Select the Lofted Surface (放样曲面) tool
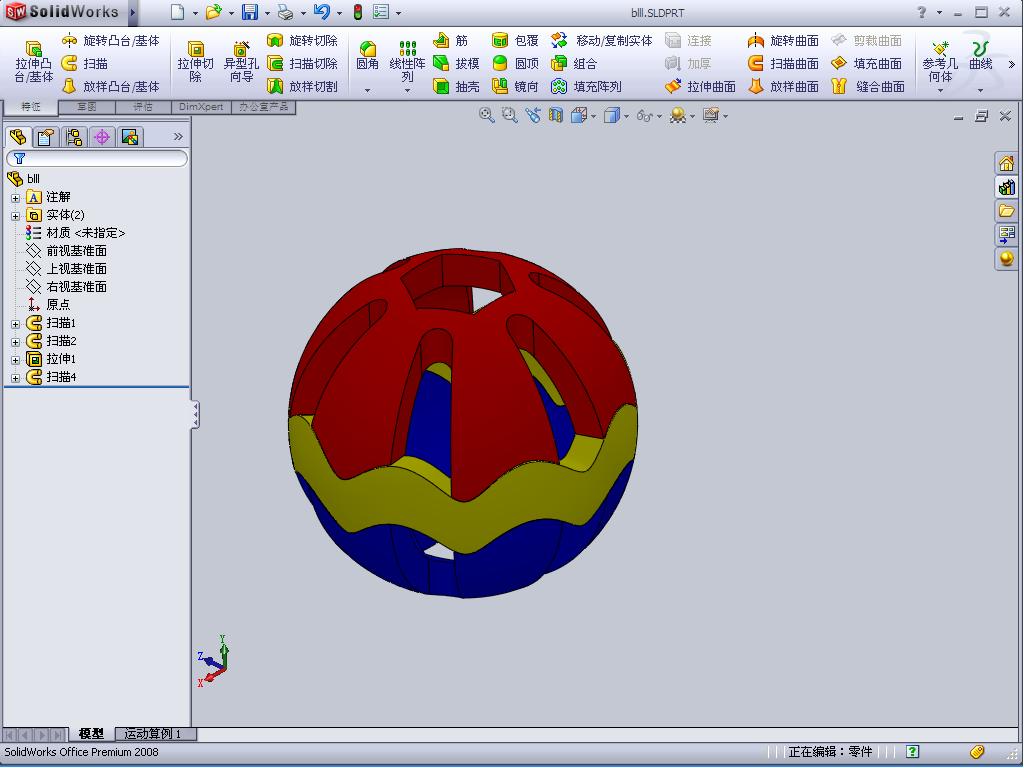 pos(783,86)
